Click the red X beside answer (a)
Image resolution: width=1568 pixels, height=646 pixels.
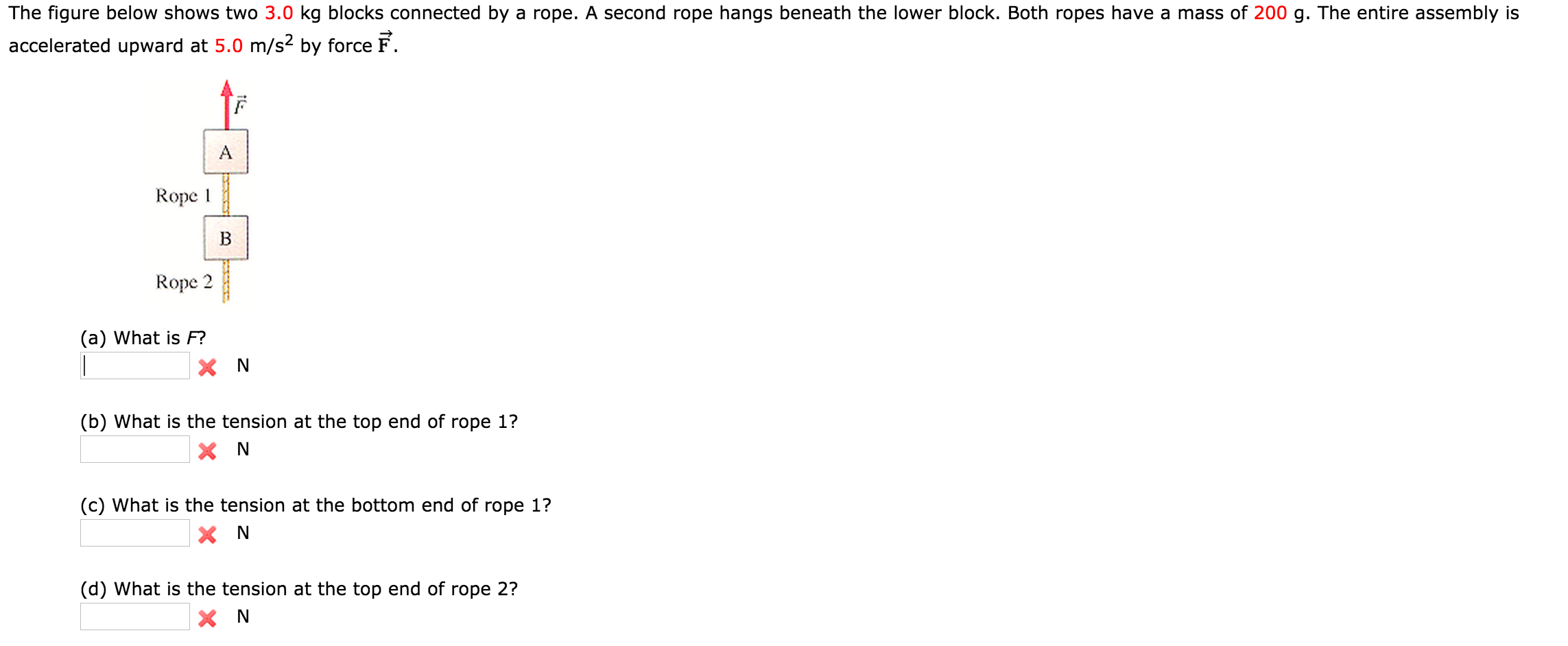coord(208,366)
